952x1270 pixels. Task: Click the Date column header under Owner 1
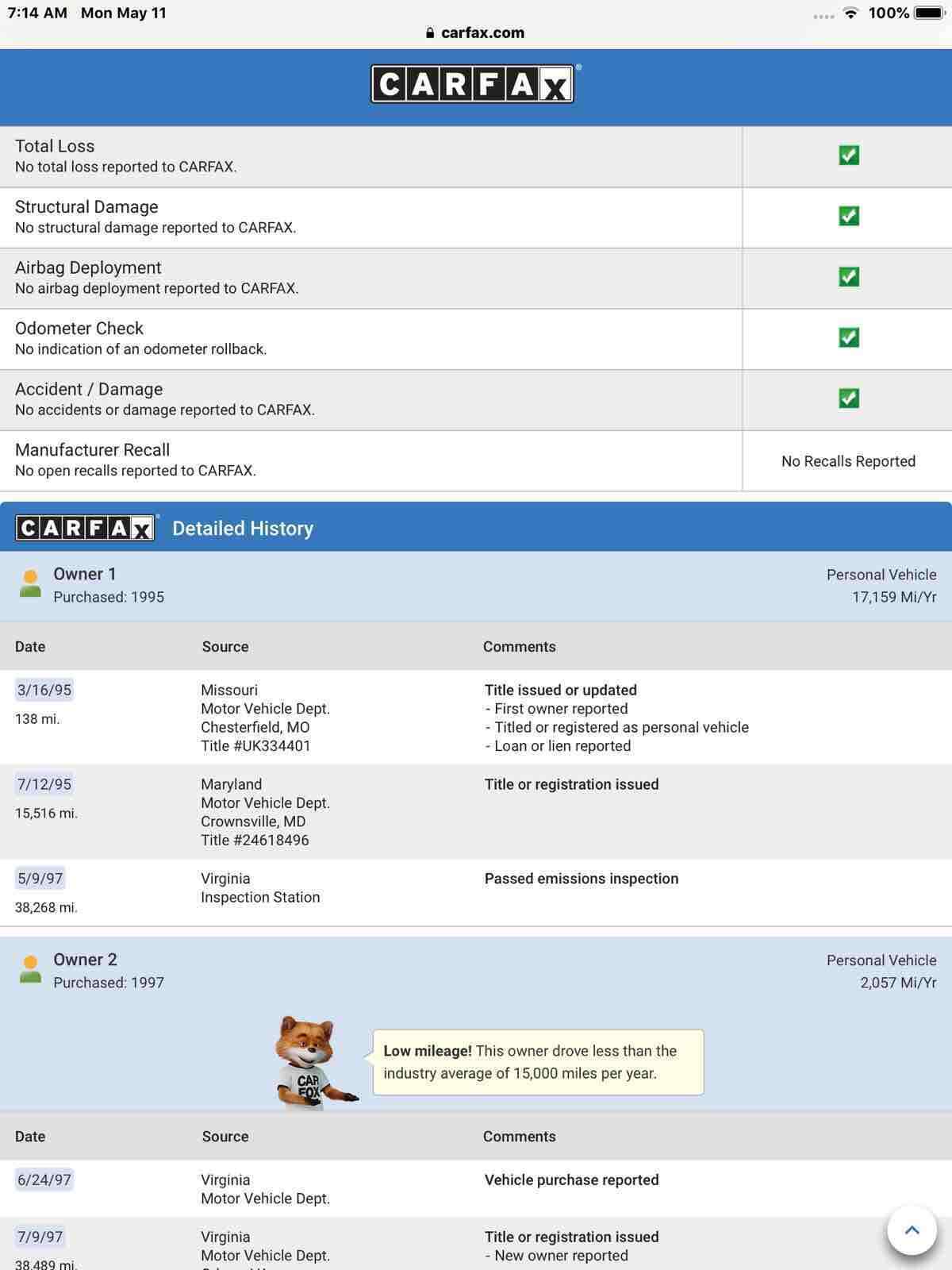(x=30, y=647)
